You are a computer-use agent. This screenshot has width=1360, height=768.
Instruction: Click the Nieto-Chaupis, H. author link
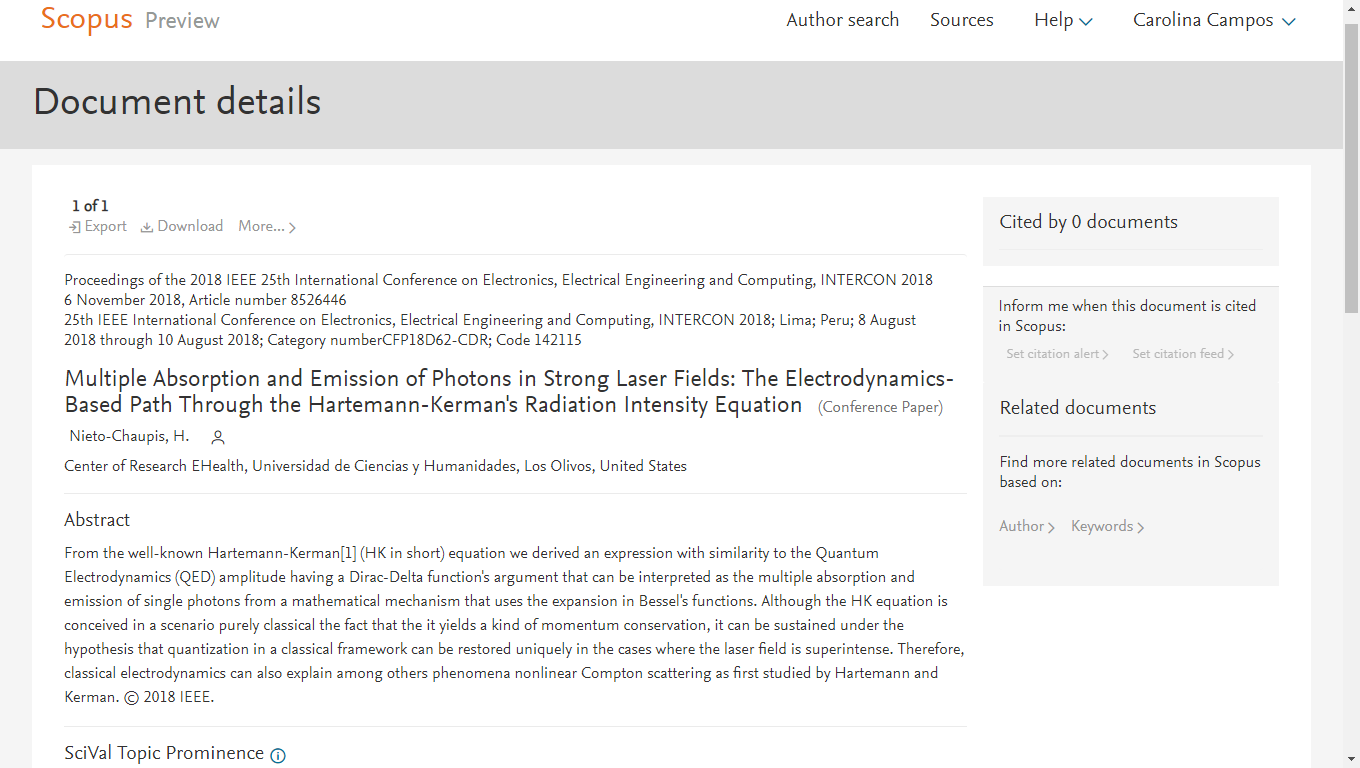[129, 436]
